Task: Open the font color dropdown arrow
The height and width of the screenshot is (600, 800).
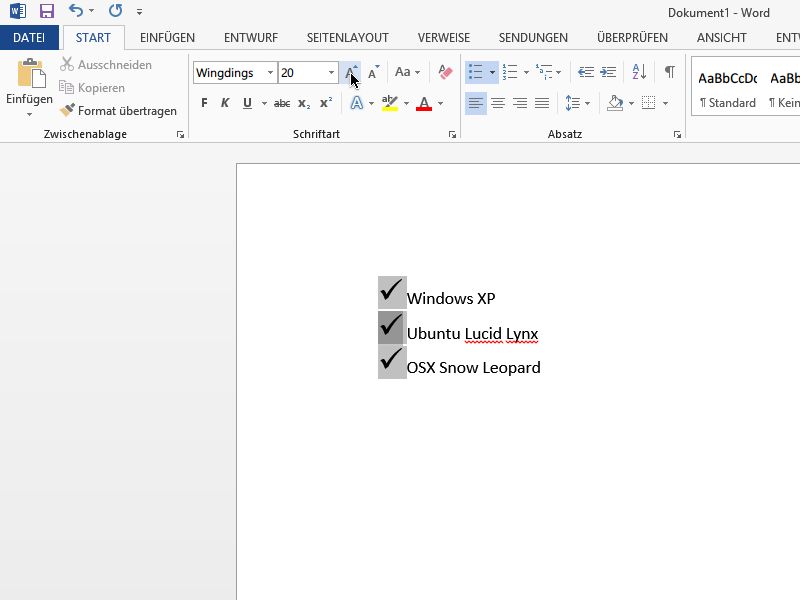Action: (440, 104)
